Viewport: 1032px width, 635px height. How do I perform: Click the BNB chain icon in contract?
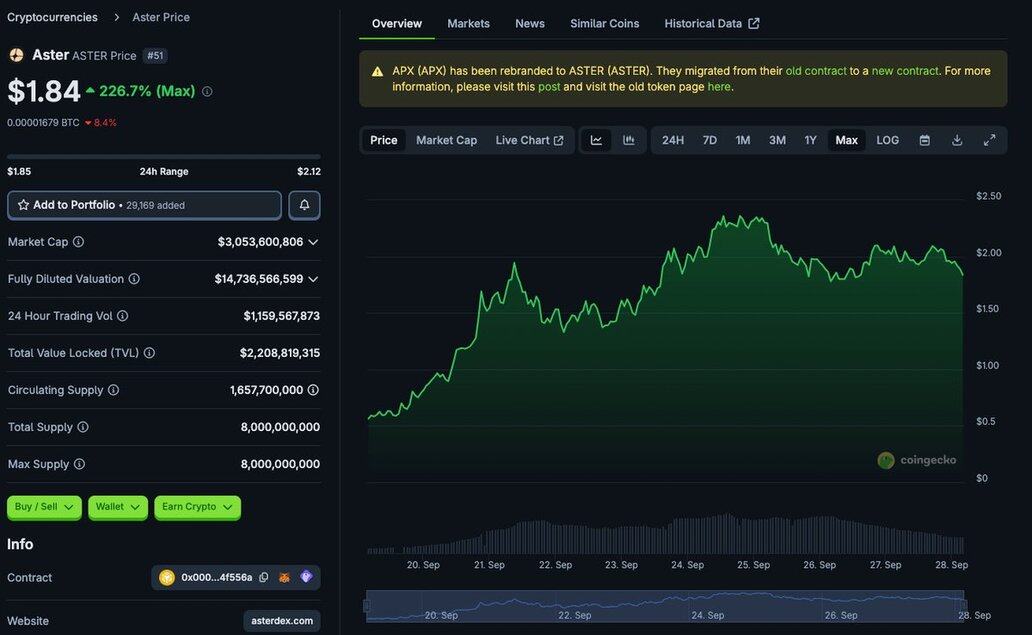click(167, 577)
